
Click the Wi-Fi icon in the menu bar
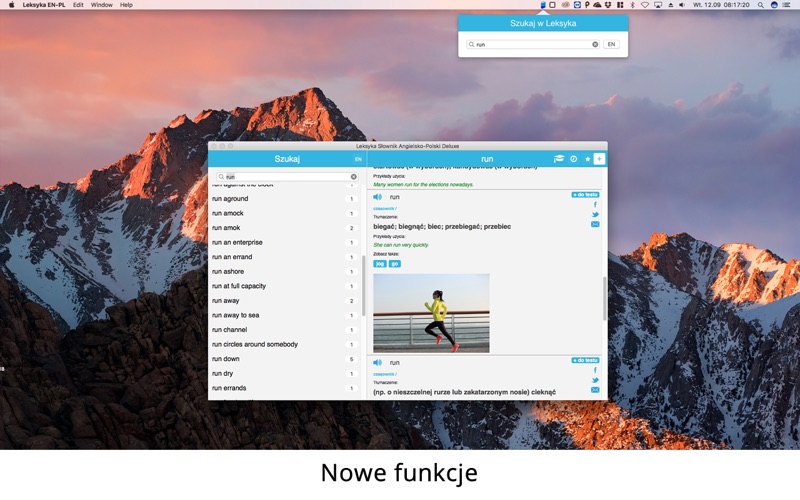pyautogui.click(x=645, y=5)
